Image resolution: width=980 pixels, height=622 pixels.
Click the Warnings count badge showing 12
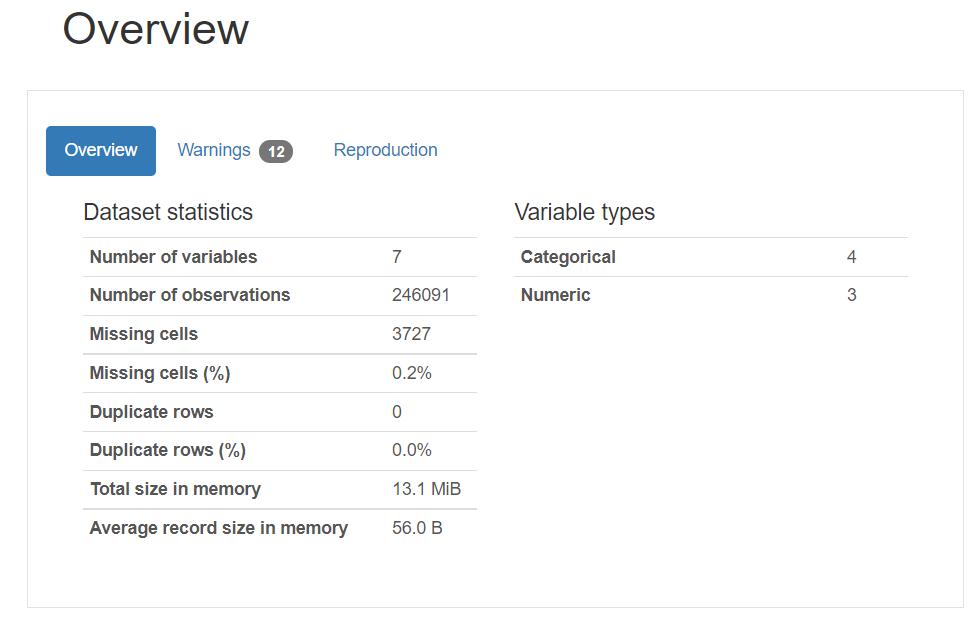coord(277,151)
